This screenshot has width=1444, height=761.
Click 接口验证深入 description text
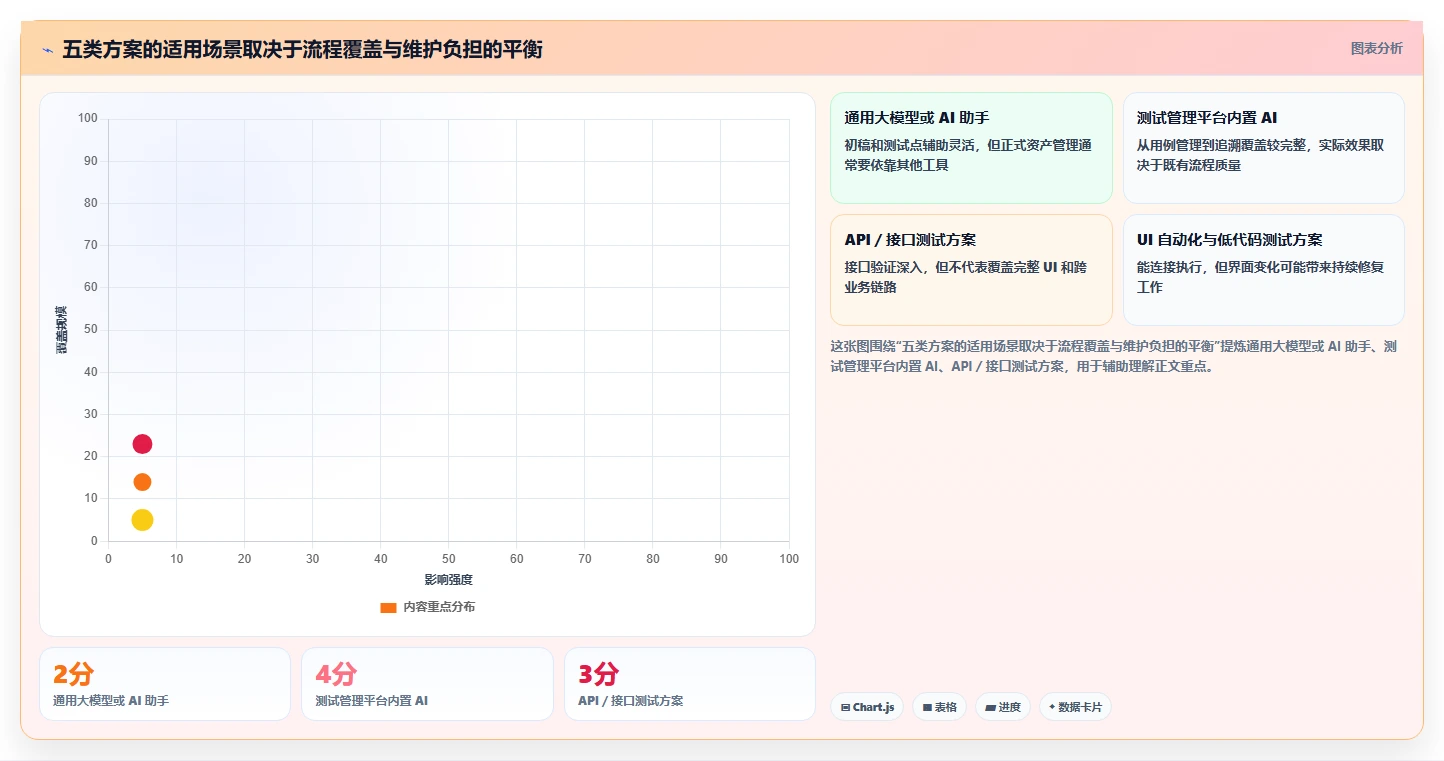pos(967,277)
